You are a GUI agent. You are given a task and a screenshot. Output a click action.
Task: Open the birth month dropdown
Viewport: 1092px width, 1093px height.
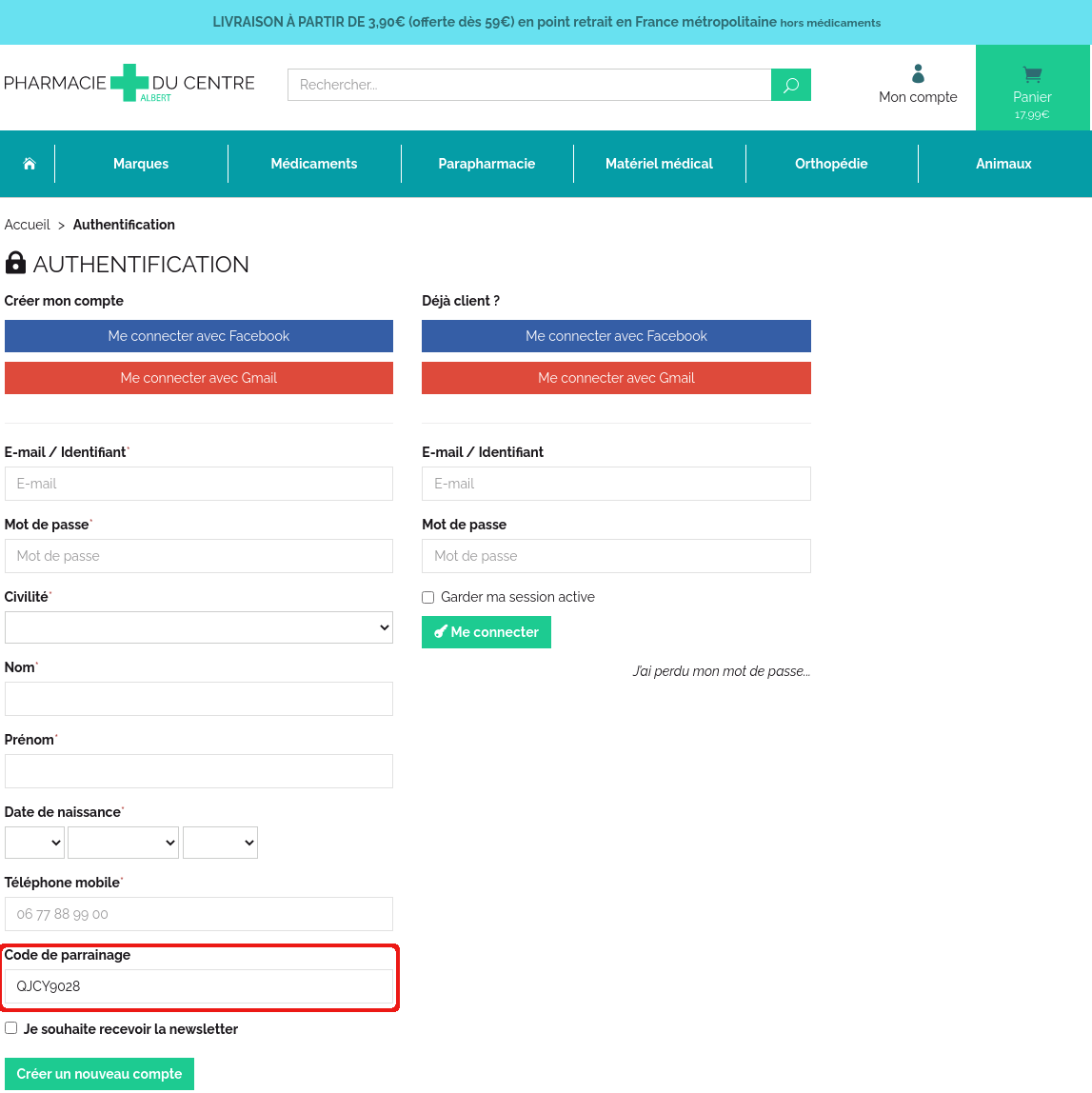pyautogui.click(x=123, y=843)
